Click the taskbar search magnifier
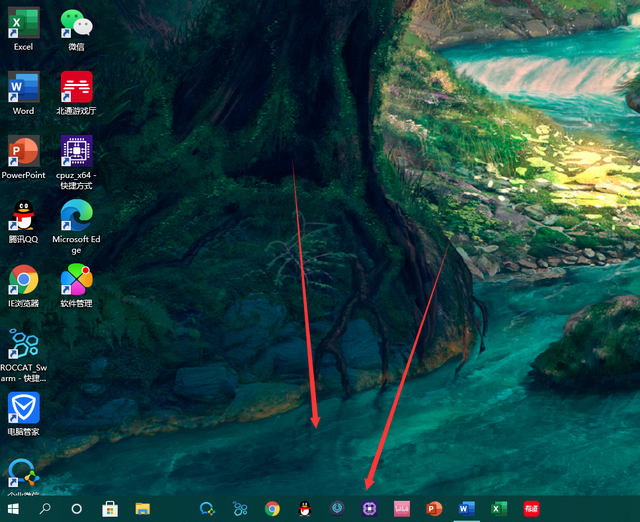This screenshot has height=522, width=640. click(x=45, y=509)
